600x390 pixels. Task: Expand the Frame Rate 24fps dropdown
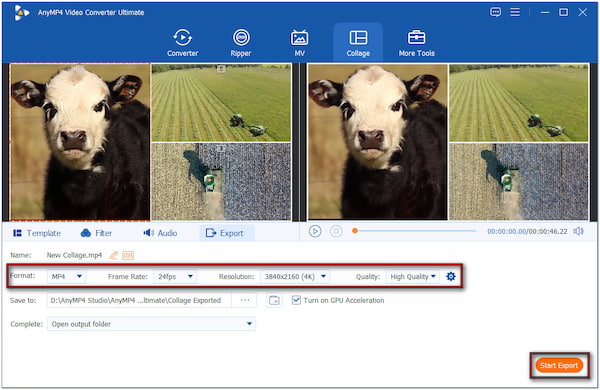175,276
